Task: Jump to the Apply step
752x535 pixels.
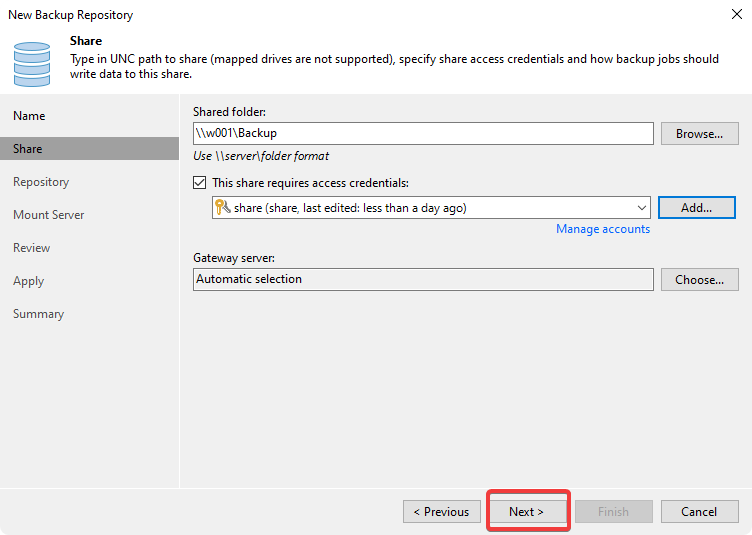Action: pos(28,281)
